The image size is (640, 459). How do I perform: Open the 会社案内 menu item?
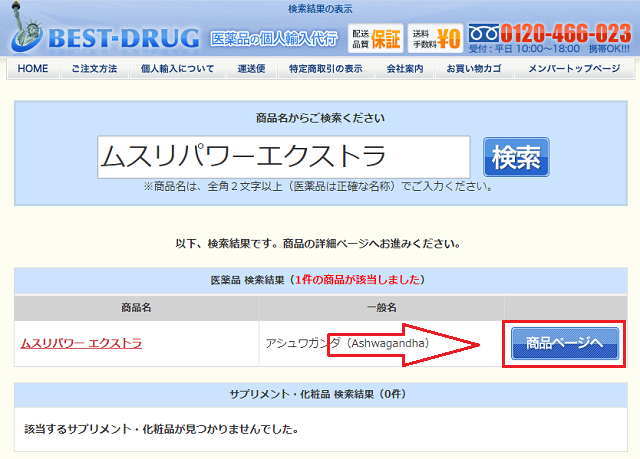(x=405, y=69)
